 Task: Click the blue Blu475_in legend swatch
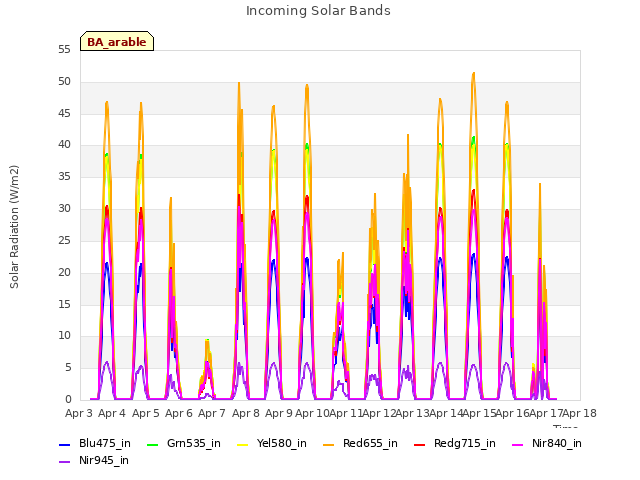coord(64,444)
